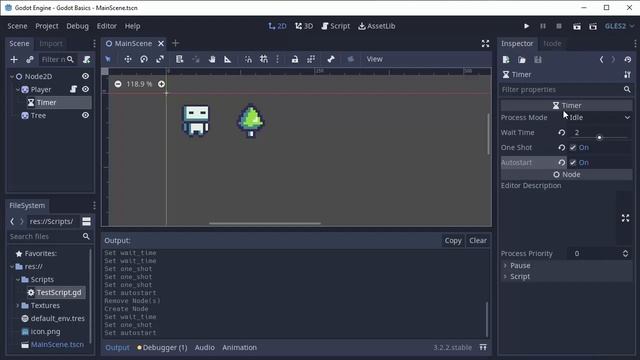Open the Scene menu
This screenshot has height=360, width=640.
point(17,26)
